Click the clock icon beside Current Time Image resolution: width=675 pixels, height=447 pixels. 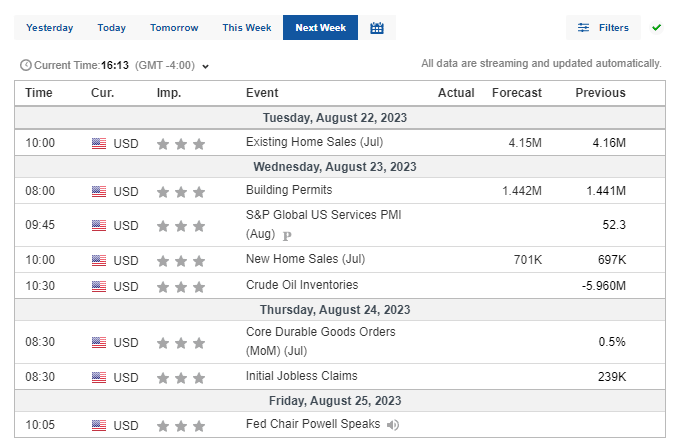[26, 65]
